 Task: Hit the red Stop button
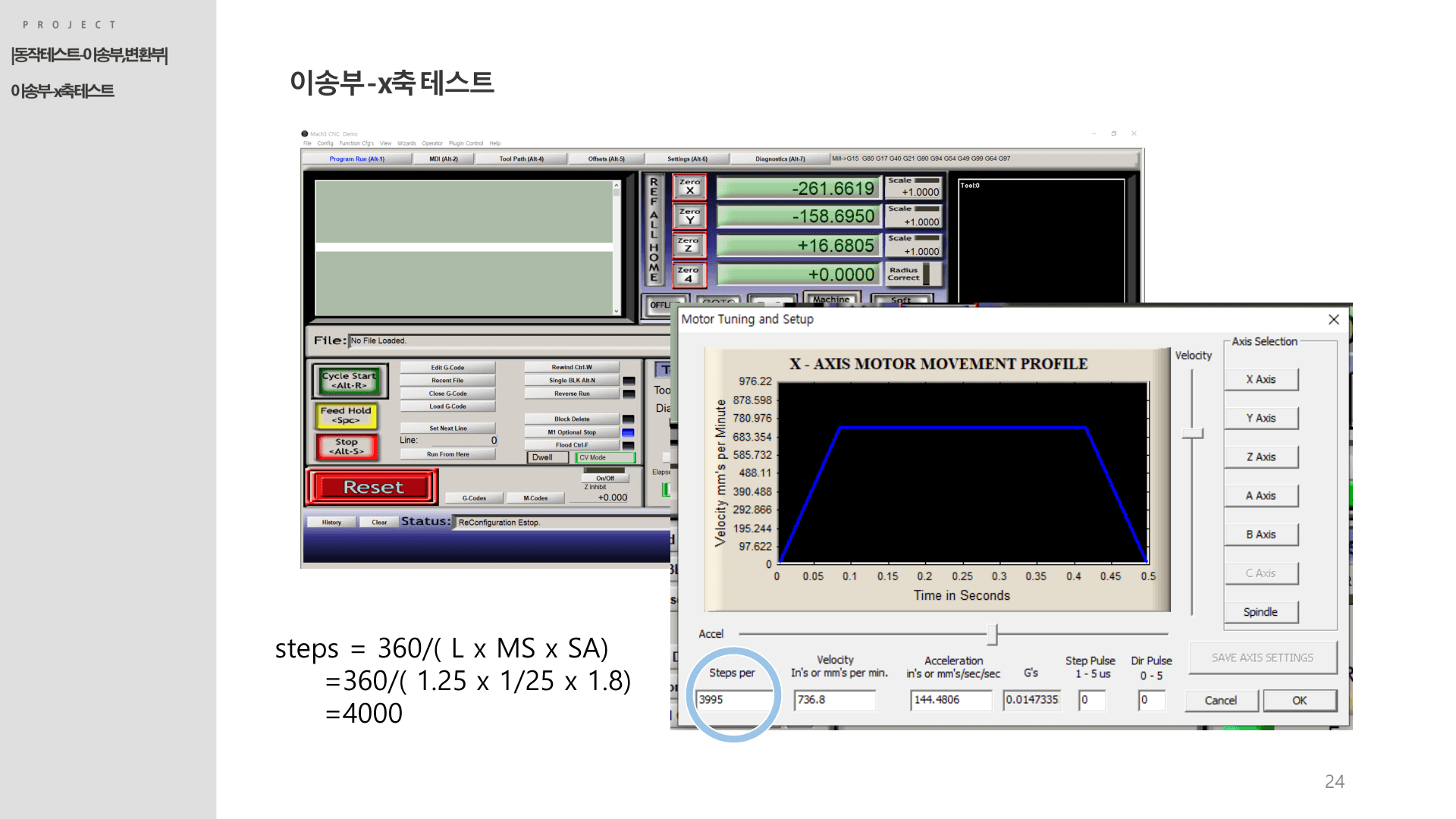click(x=347, y=447)
